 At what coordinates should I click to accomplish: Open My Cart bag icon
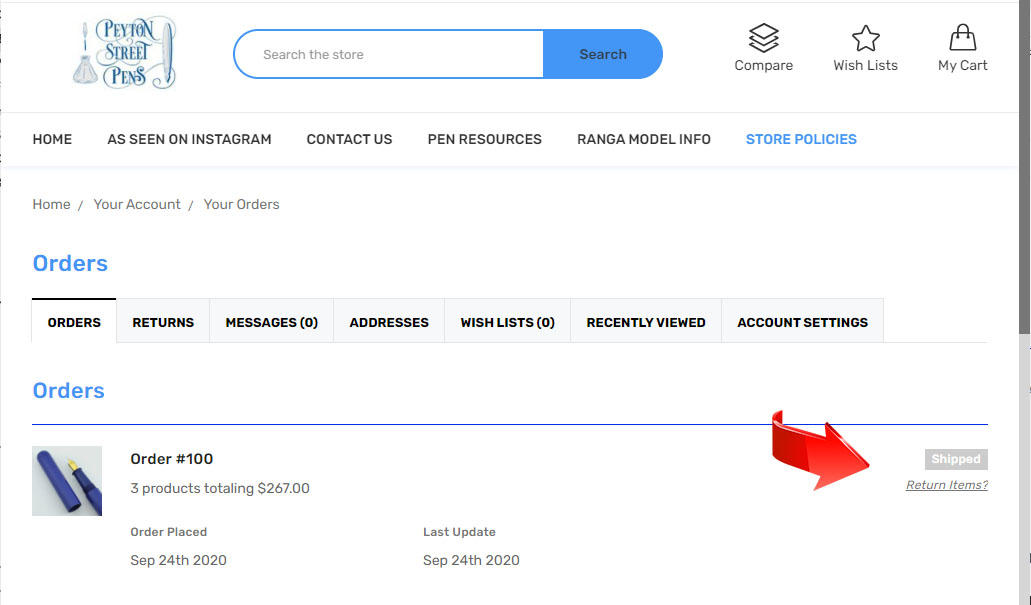962,40
